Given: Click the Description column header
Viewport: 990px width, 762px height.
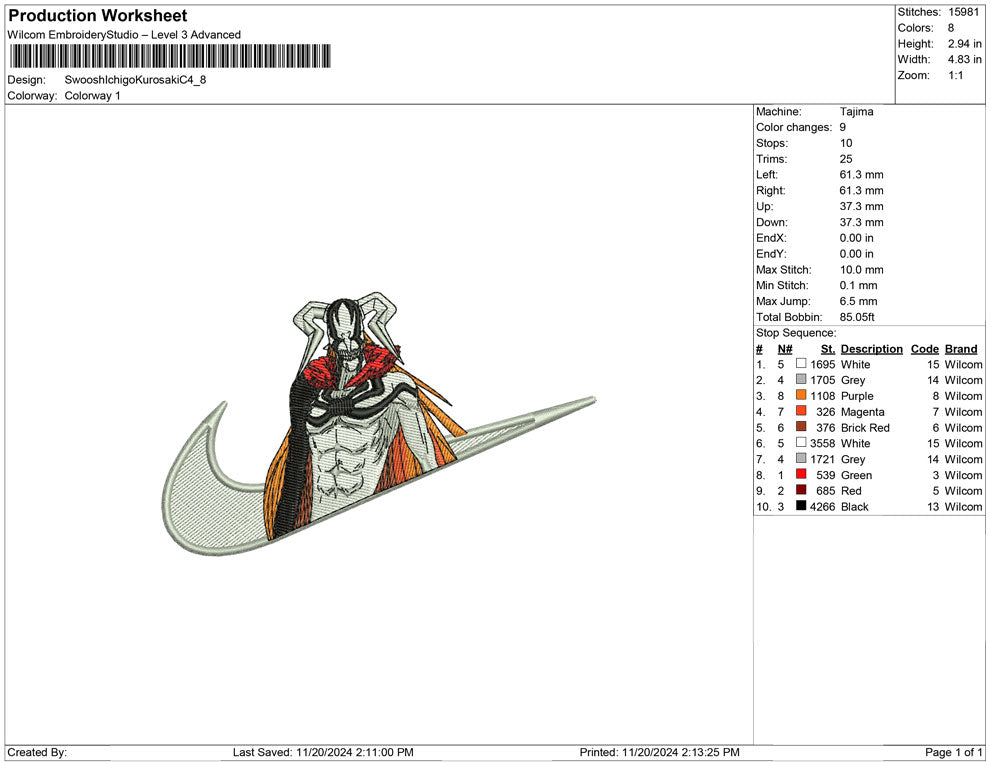Looking at the screenshot, I should click(x=871, y=349).
